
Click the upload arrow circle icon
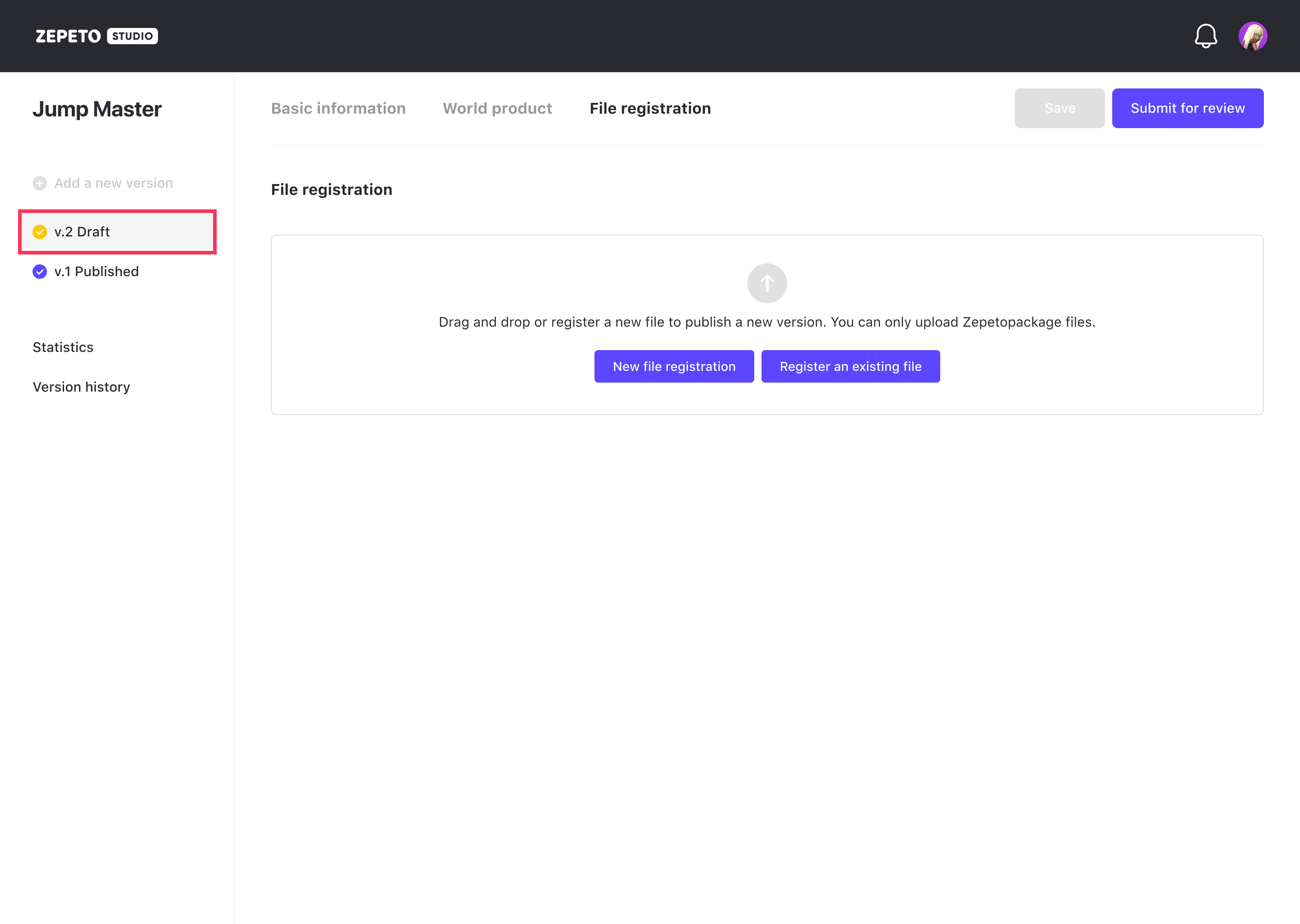click(x=766, y=283)
